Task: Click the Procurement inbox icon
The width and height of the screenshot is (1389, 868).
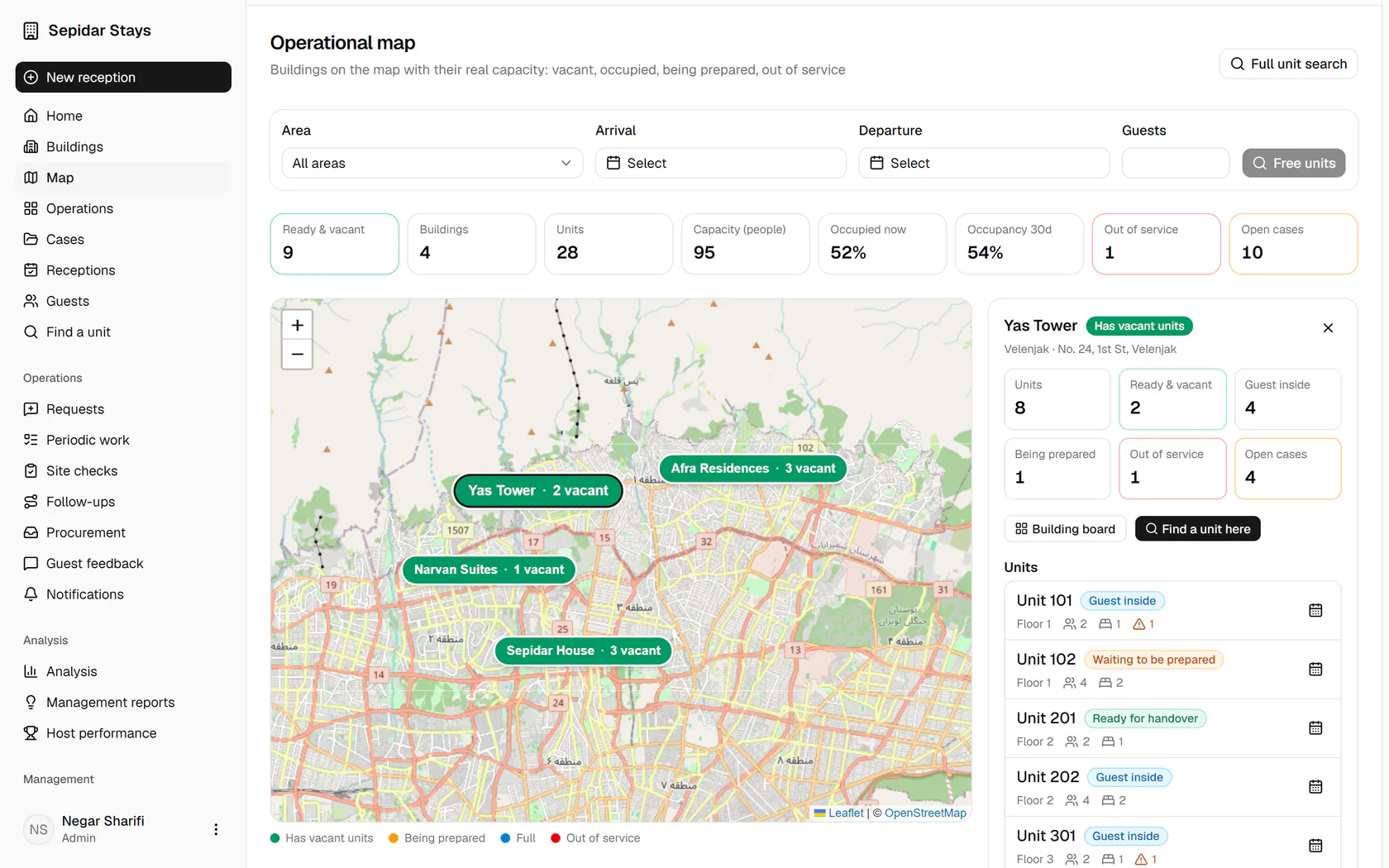Action: 31,532
